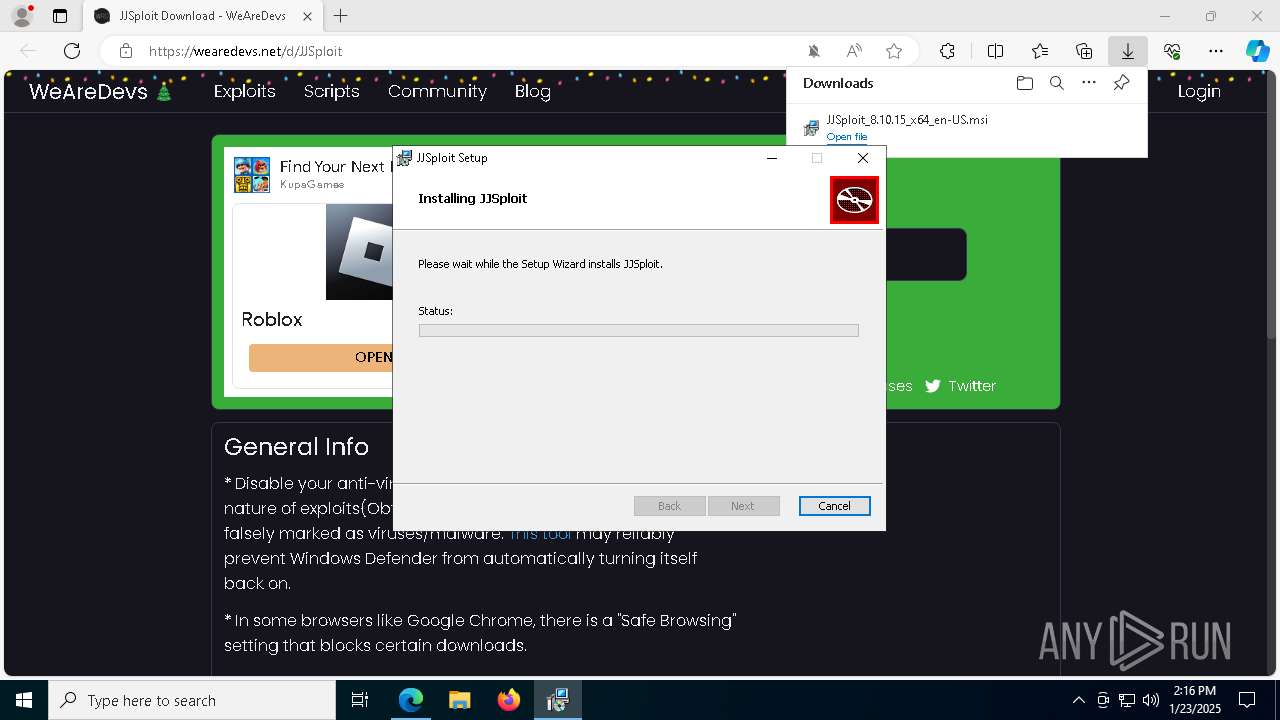Open the Read aloud icon
1280x720 pixels.
854,51
